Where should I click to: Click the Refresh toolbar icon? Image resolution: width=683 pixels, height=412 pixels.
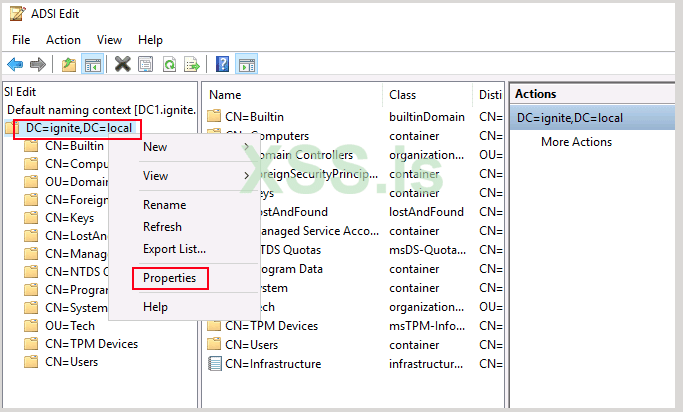[169, 65]
